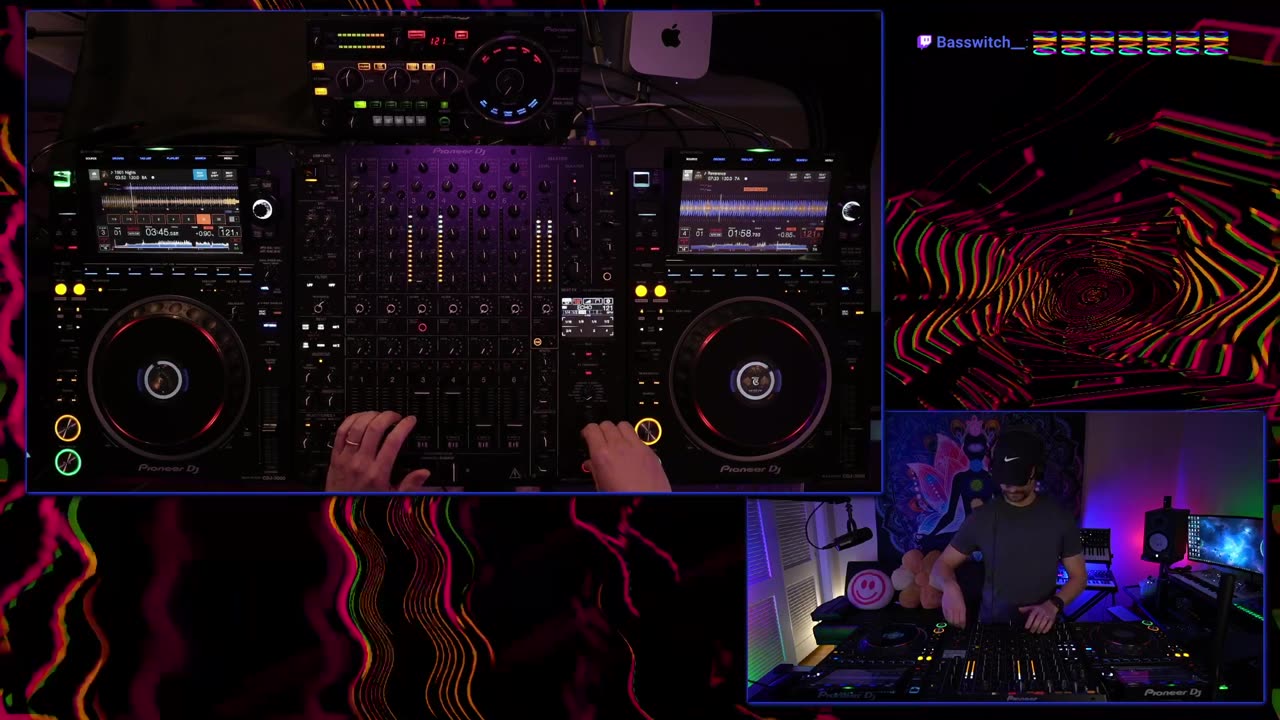
Task: Tap the first yellow loop-in button on left CDJ
Action: click(x=61, y=290)
